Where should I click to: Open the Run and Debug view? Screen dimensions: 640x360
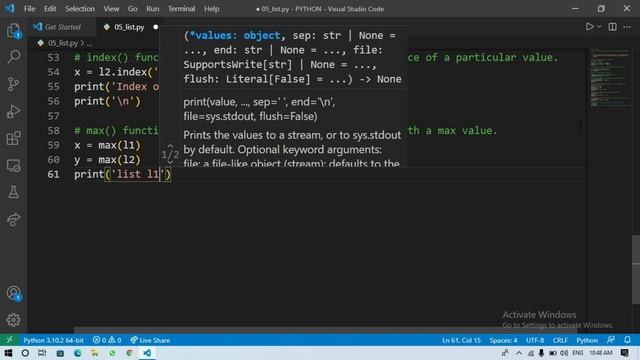(13, 111)
